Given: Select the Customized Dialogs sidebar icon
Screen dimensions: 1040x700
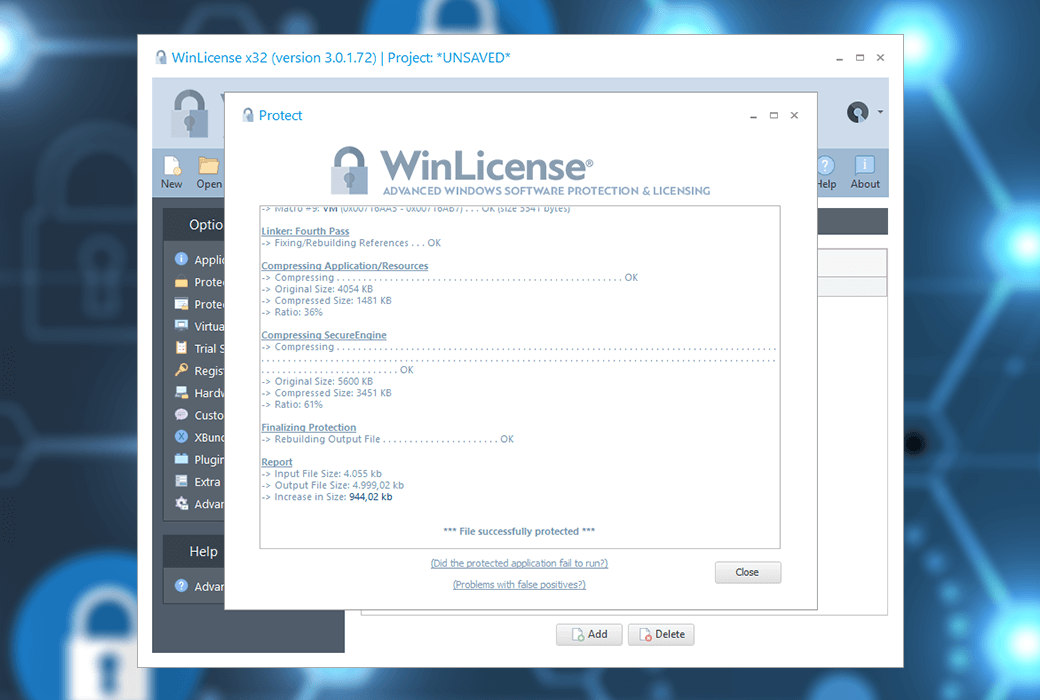Looking at the screenshot, I should [181, 414].
